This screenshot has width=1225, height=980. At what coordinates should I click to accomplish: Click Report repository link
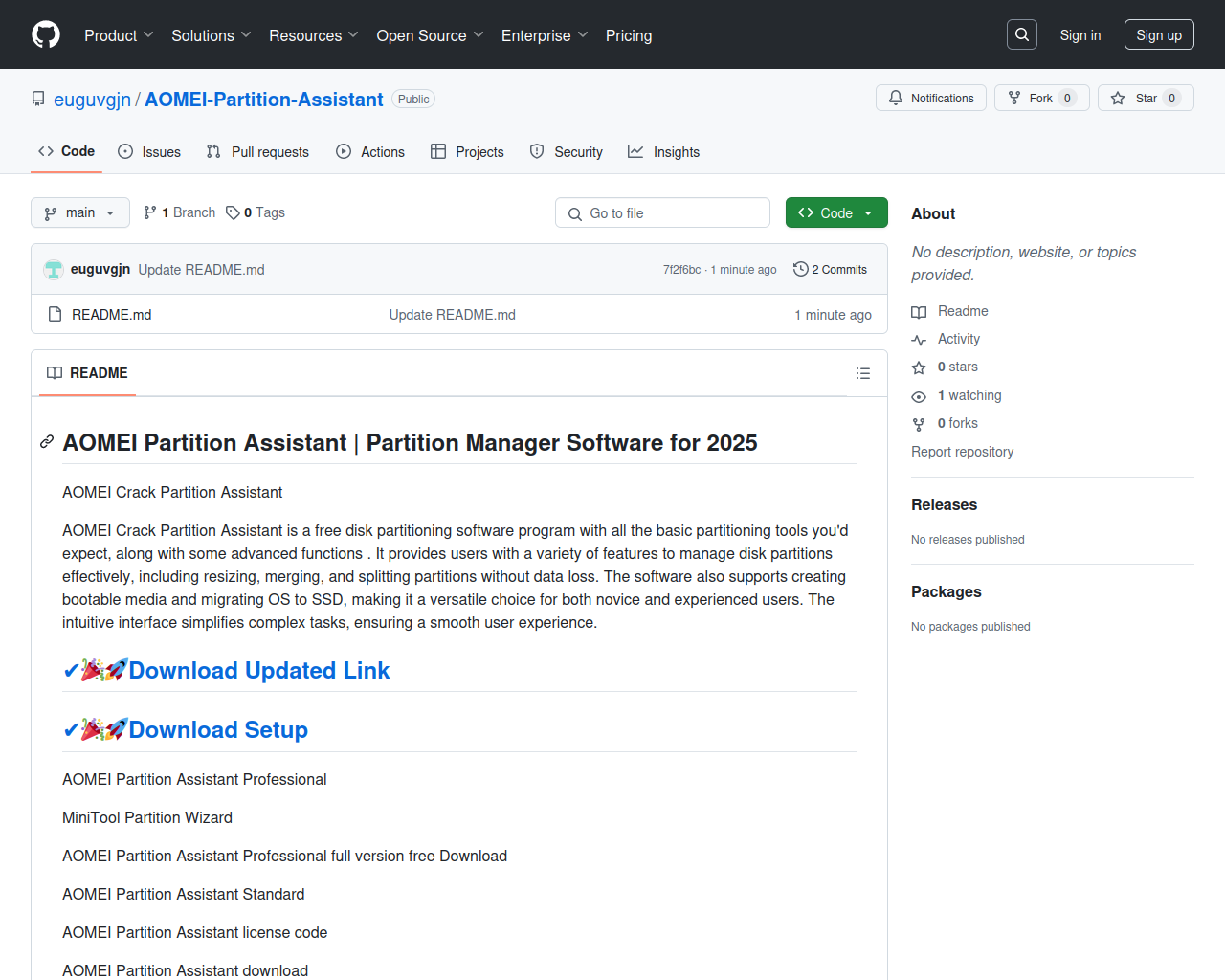pos(962,452)
